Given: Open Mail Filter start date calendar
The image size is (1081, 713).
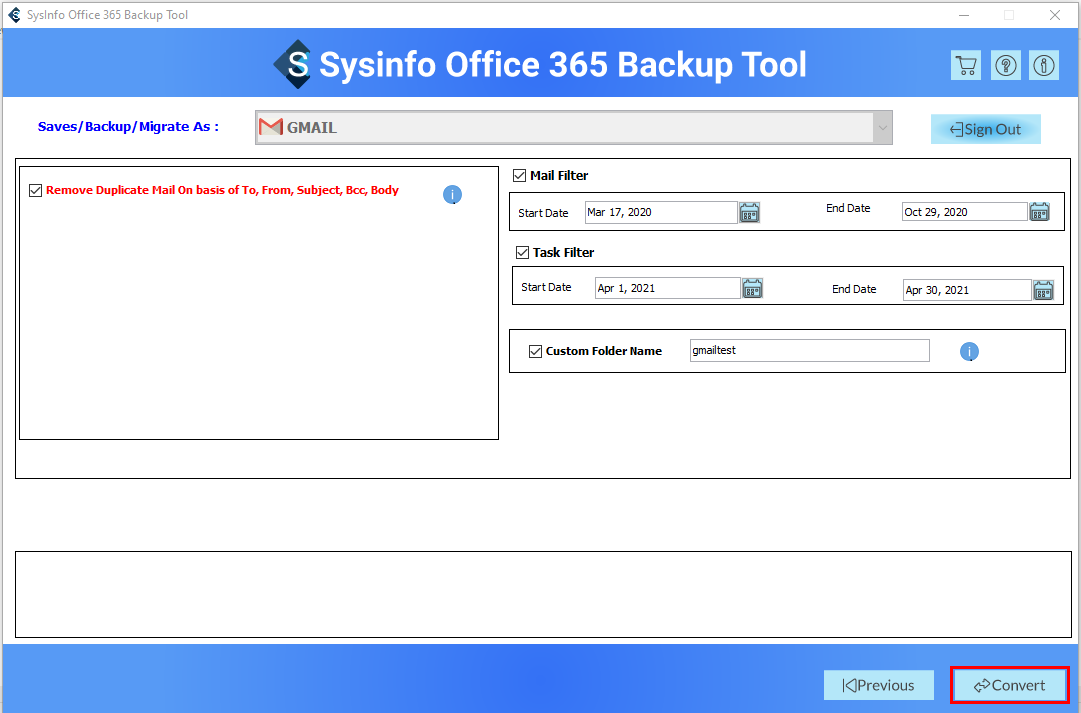Looking at the screenshot, I should (749, 212).
